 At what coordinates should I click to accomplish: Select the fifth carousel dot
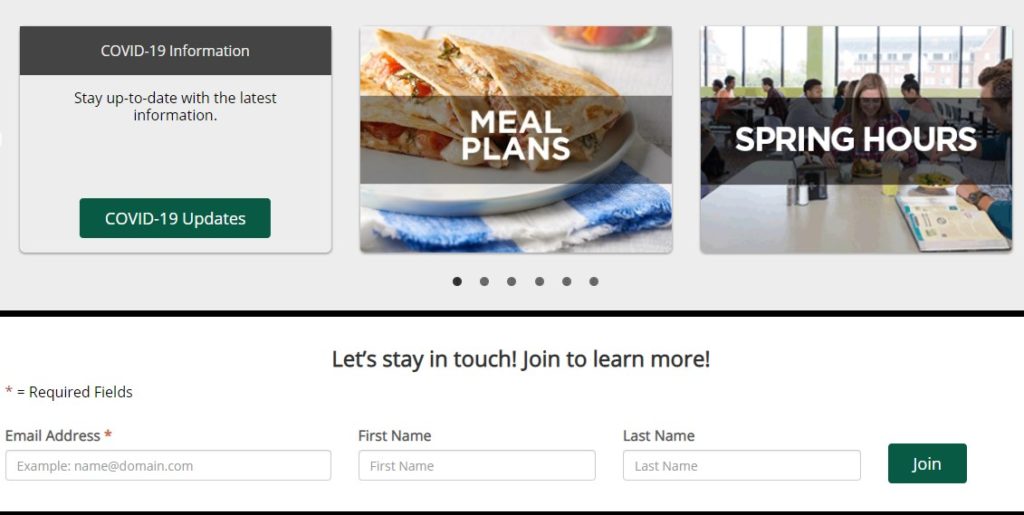[566, 281]
